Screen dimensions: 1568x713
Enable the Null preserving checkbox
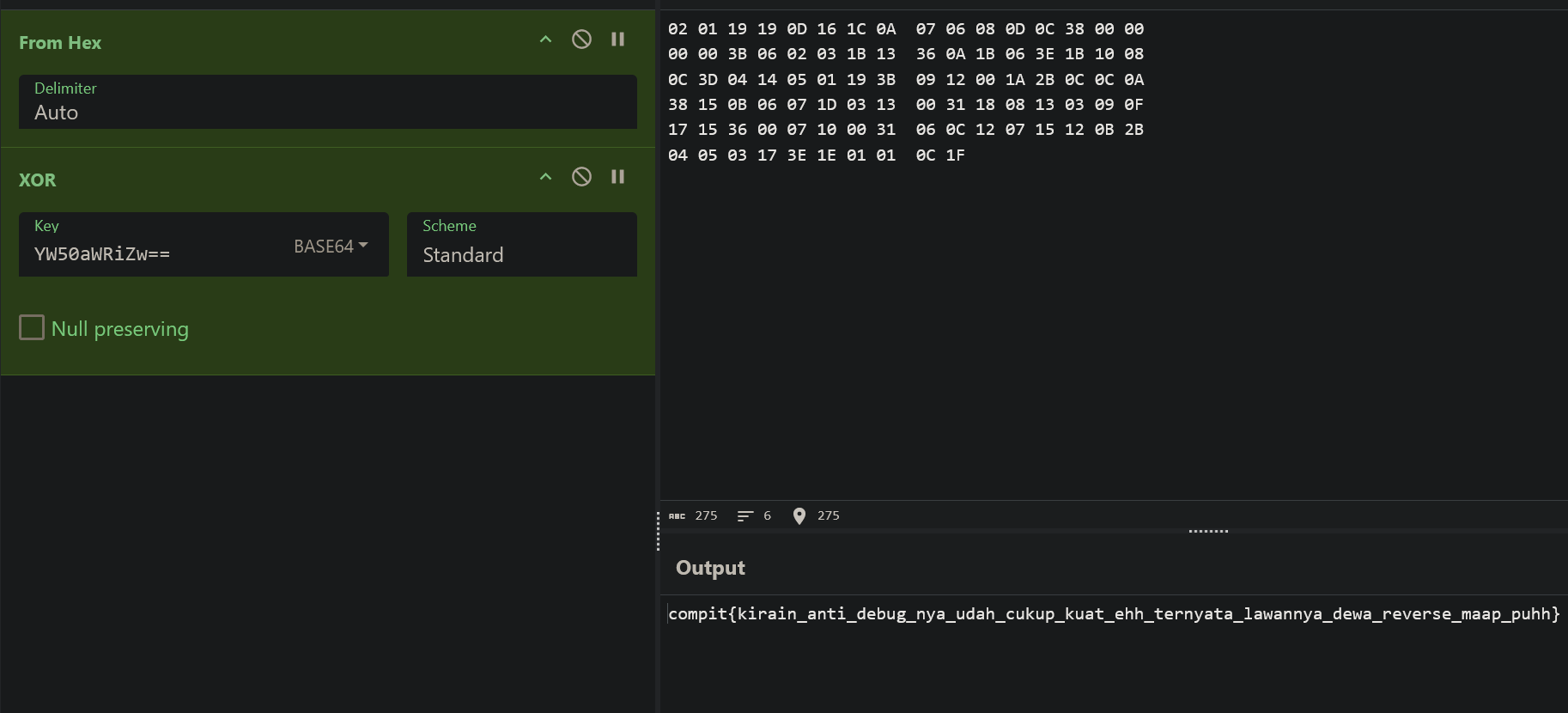[x=32, y=327]
